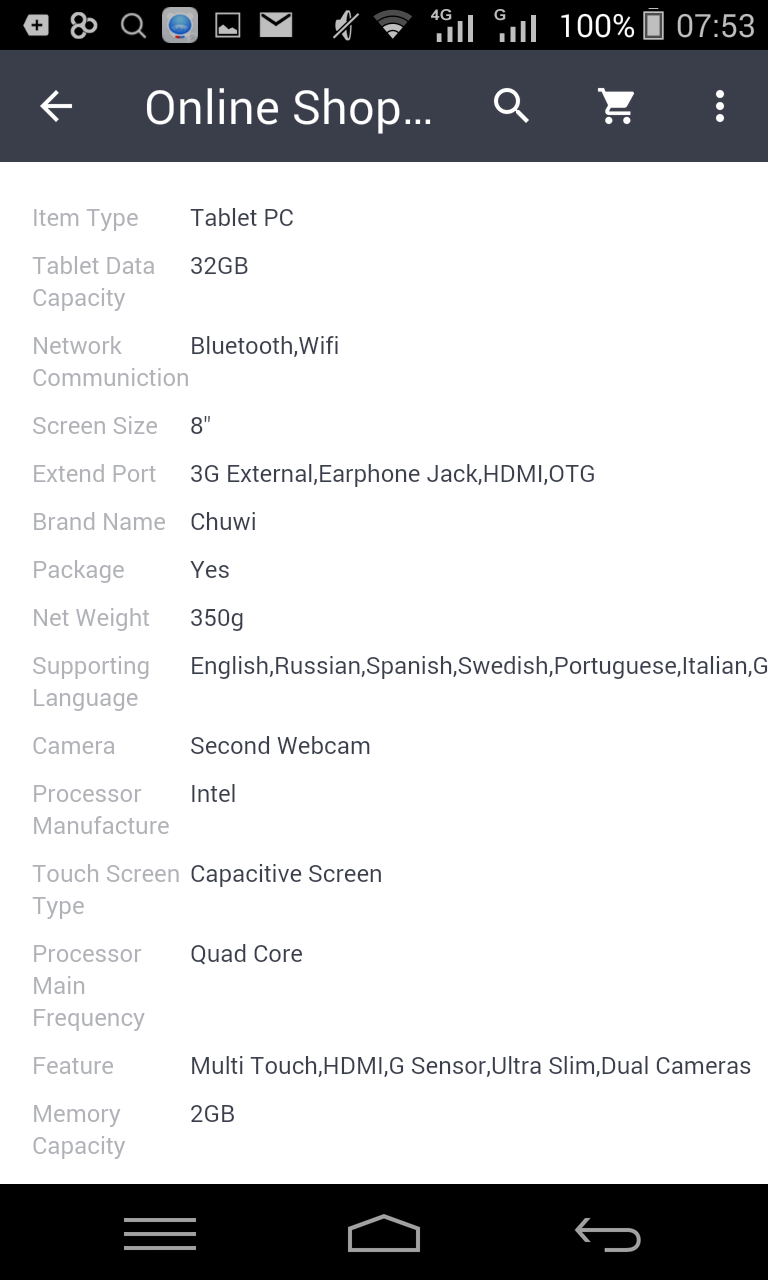Tap the image icon in status bar
The image size is (768, 1280).
pos(228,25)
